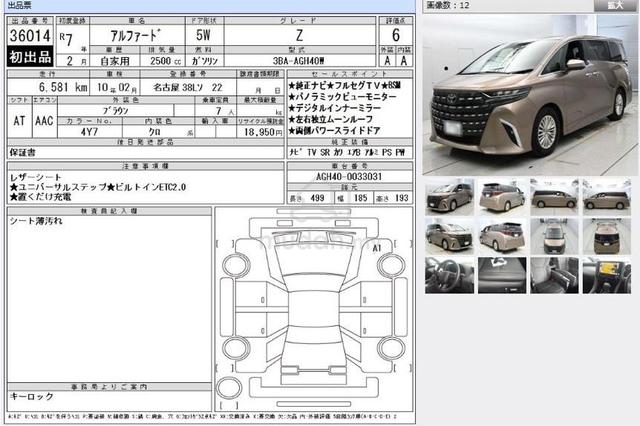The image size is (640, 426).
Task: Click the レザーシート note
Action: coord(36,178)
